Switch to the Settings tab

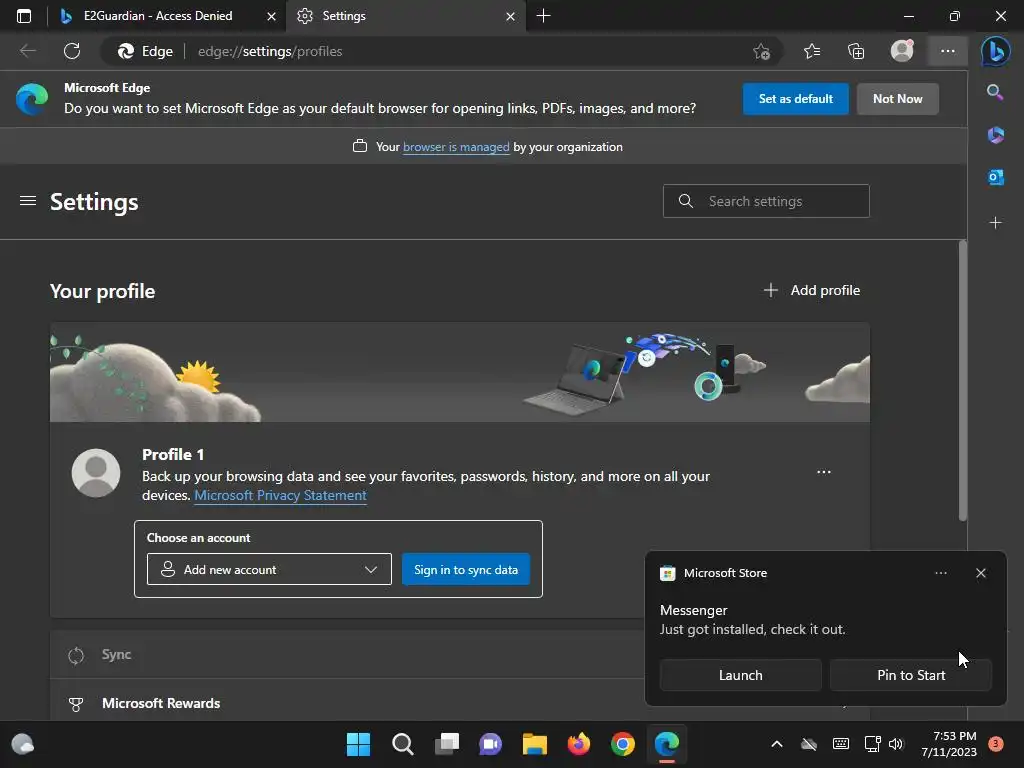(x=405, y=16)
